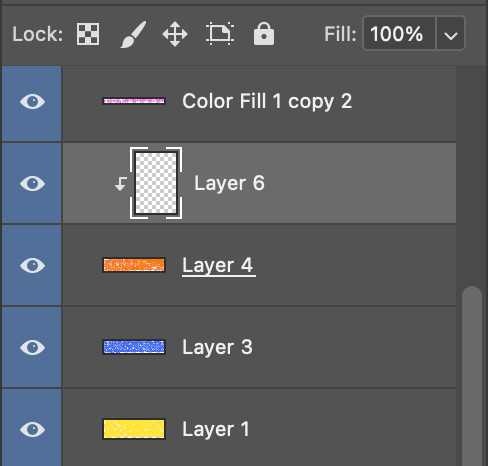Screen dimensions: 488x466
Task: Click Layer 6 clipping mask arrow icon
Action: pos(121,184)
